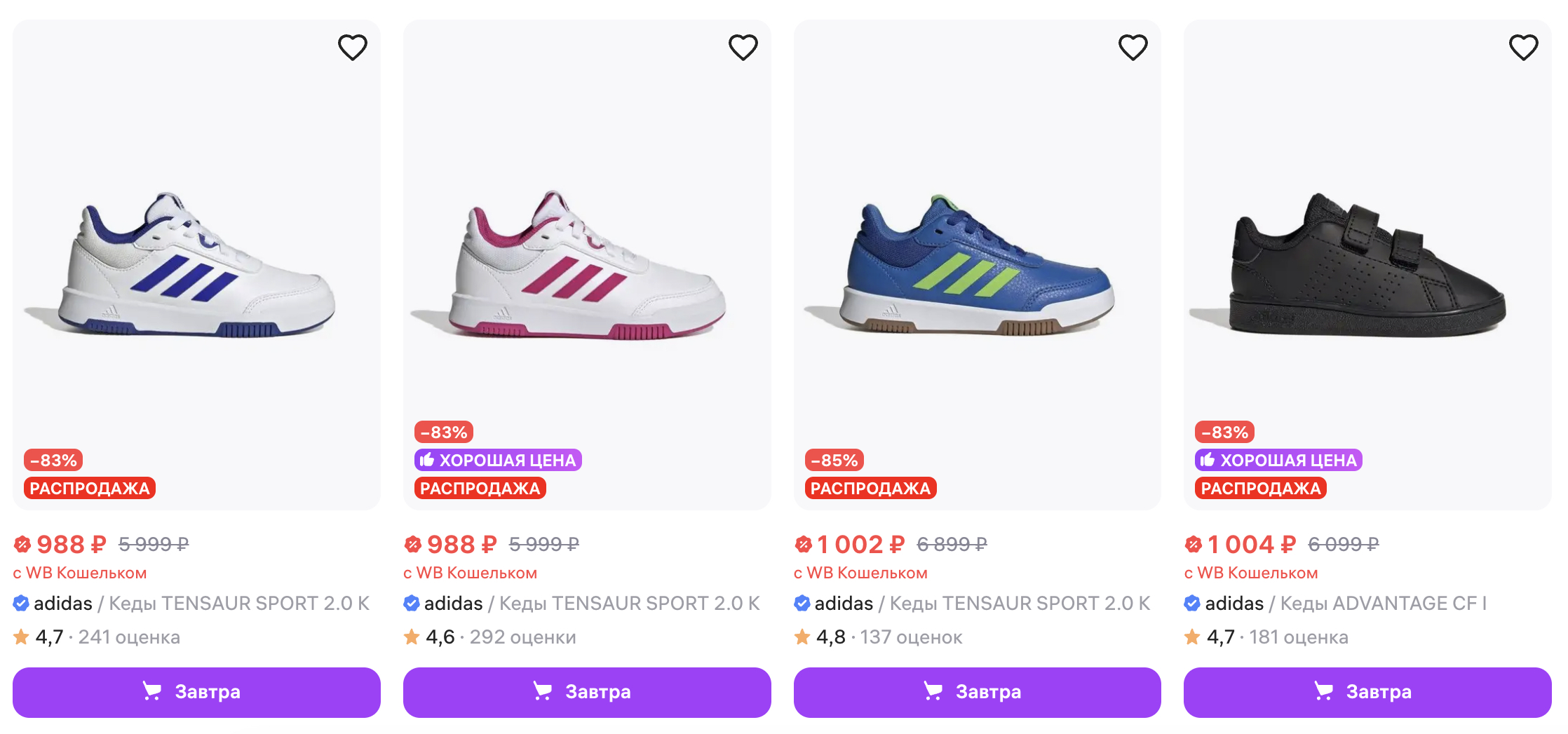
Task: View the blue sneaker with green stripes
Action: [977, 266]
